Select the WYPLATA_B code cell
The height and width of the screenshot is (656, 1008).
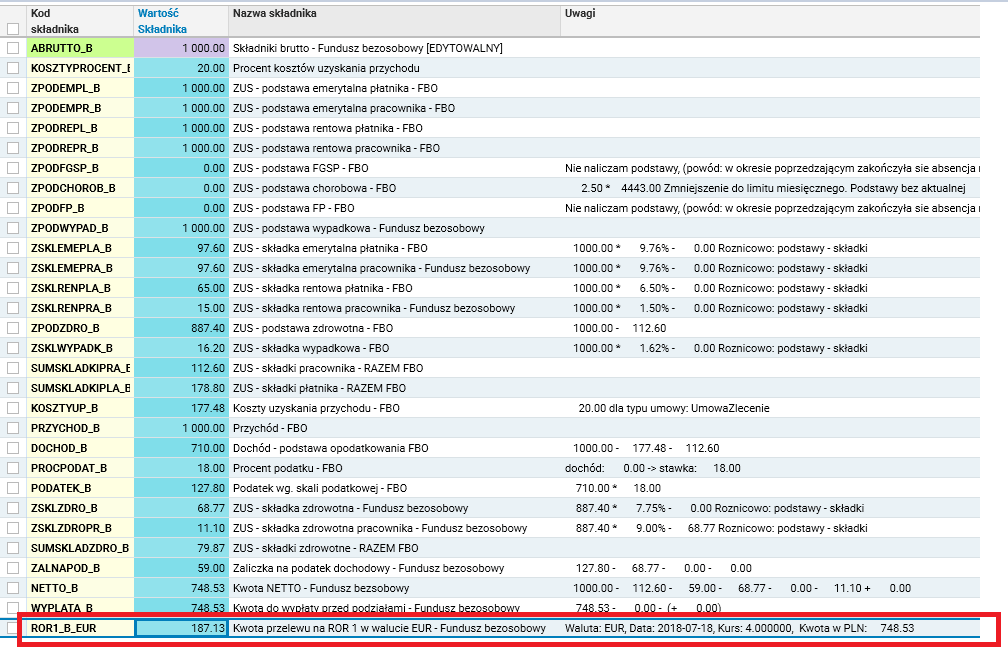(x=80, y=608)
